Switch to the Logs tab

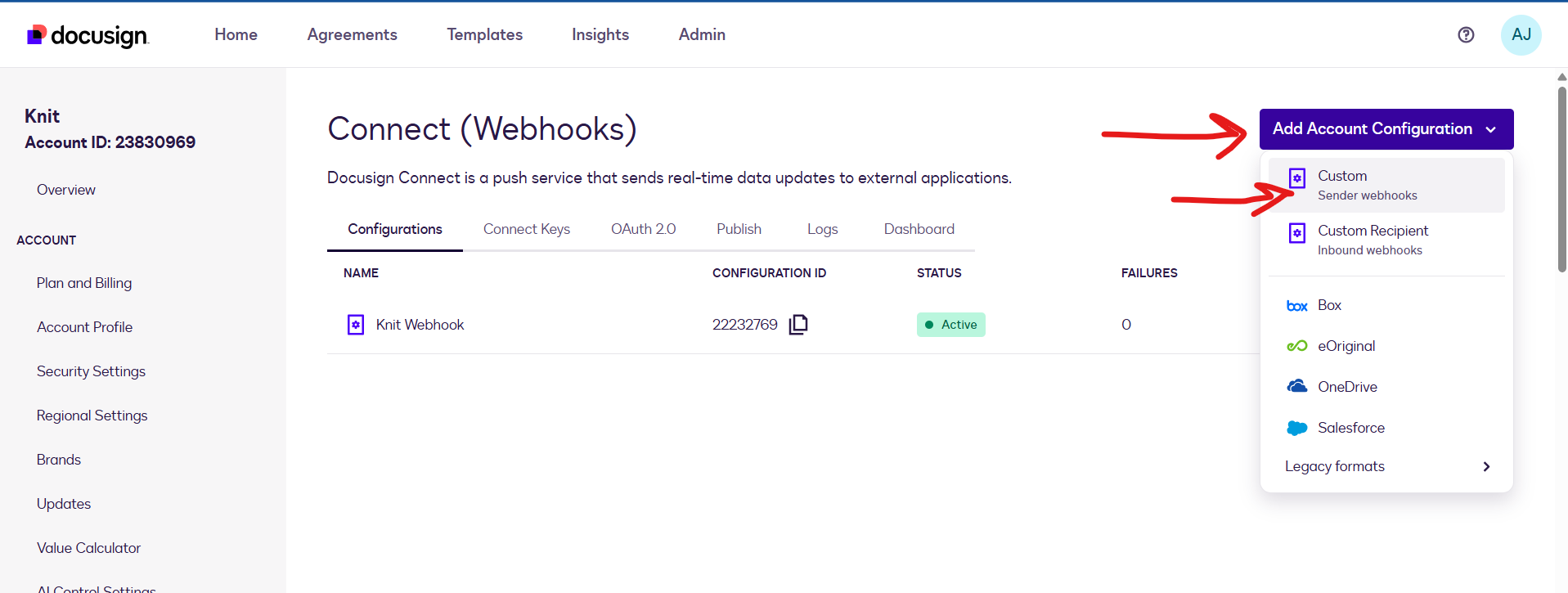(823, 229)
